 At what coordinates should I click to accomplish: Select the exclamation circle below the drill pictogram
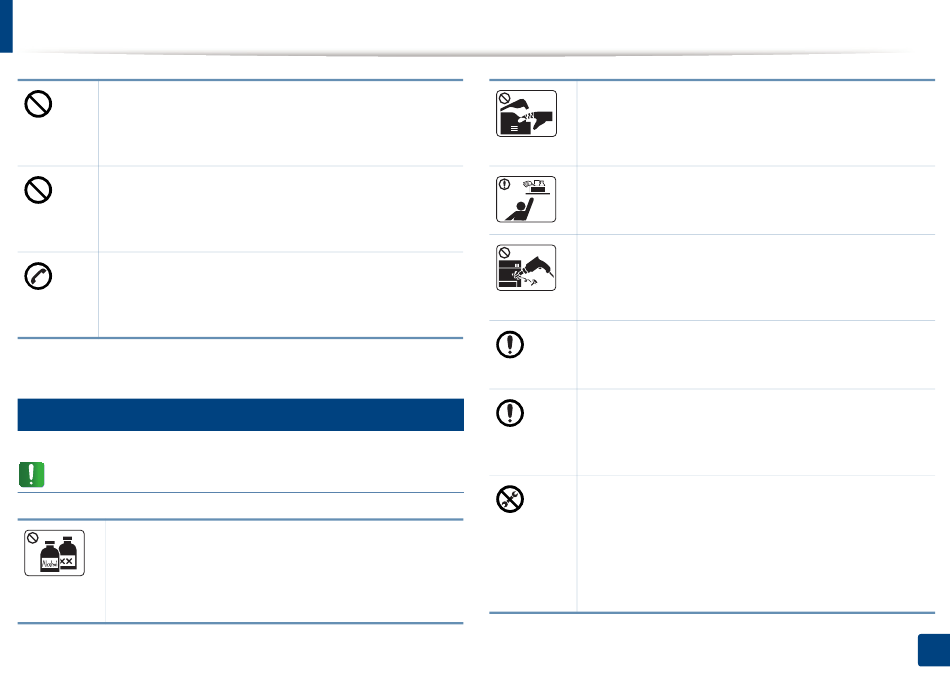[510, 345]
